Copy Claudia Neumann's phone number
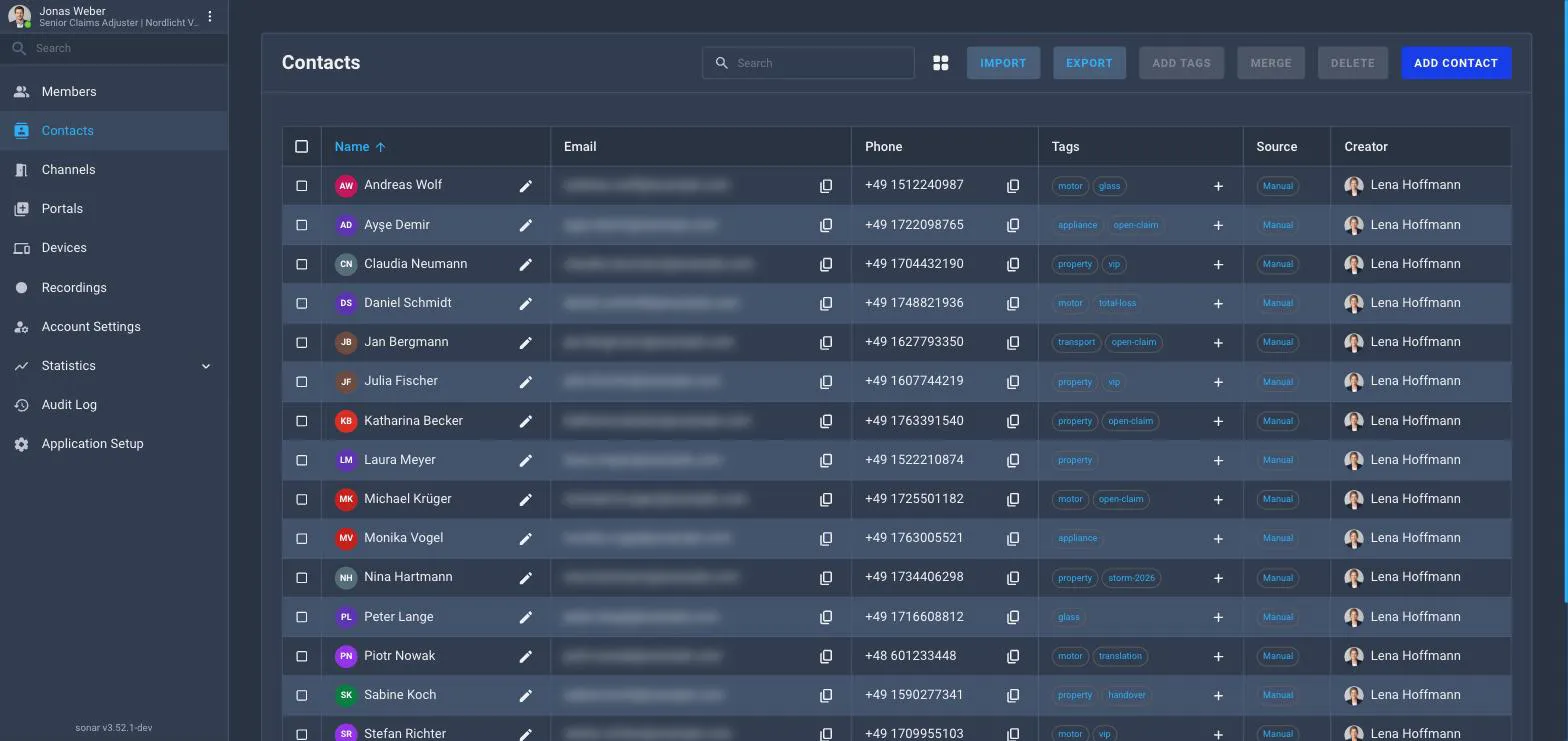This screenshot has height=741, width=1568. (x=1013, y=264)
